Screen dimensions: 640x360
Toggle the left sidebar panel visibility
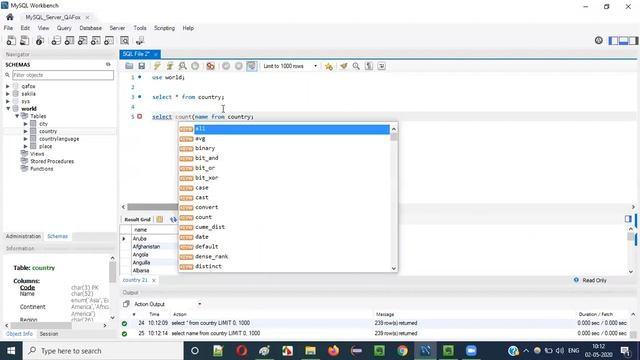(x=613, y=40)
